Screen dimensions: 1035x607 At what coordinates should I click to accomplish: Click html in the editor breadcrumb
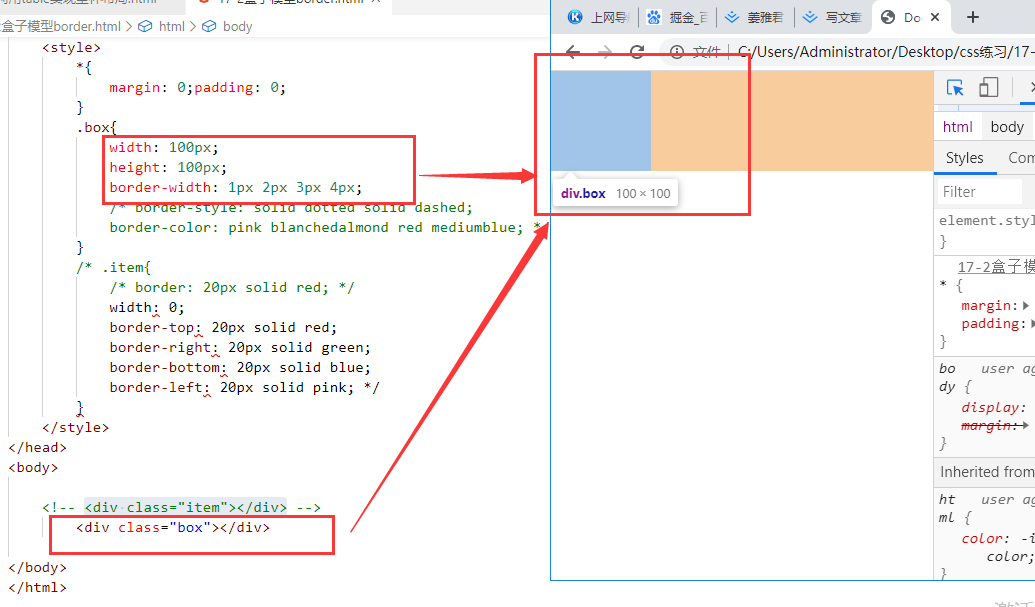(x=172, y=26)
